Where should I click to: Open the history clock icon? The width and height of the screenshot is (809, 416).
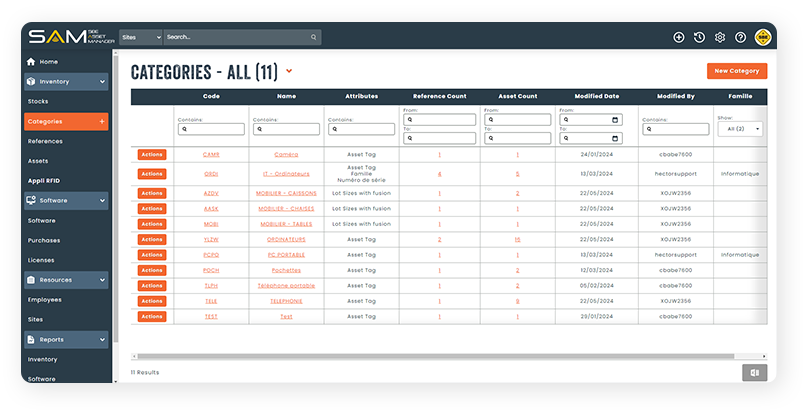pos(699,37)
